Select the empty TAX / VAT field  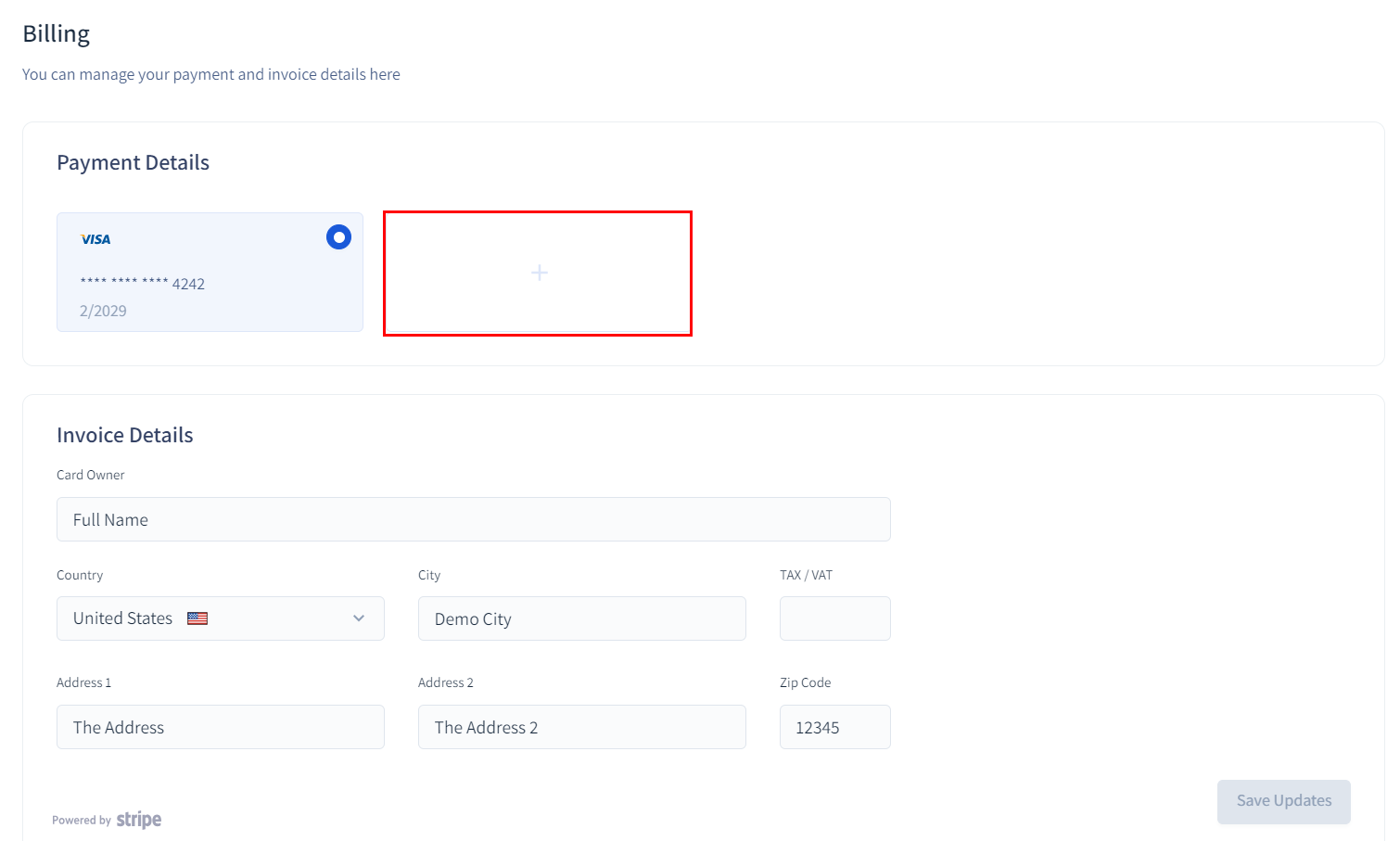[x=834, y=618]
